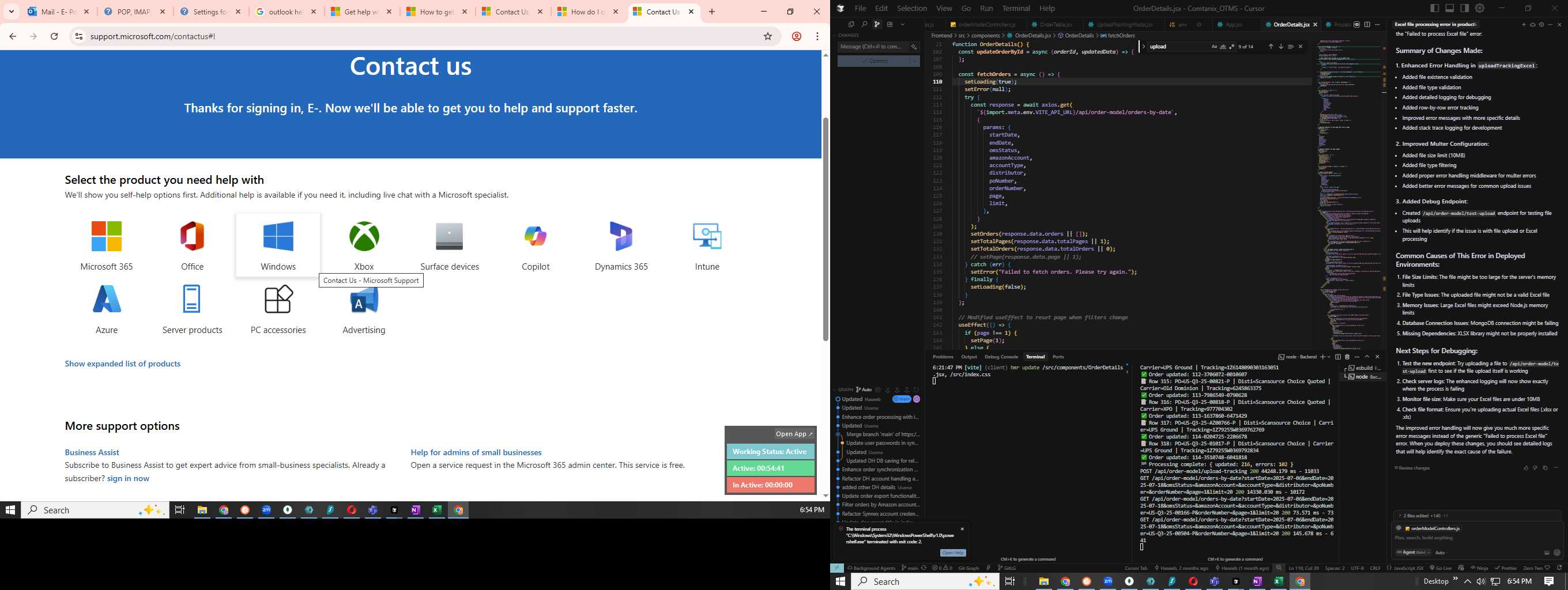Open the Zoom icon in the left taskbar
1568x590 pixels.
[x=266, y=510]
